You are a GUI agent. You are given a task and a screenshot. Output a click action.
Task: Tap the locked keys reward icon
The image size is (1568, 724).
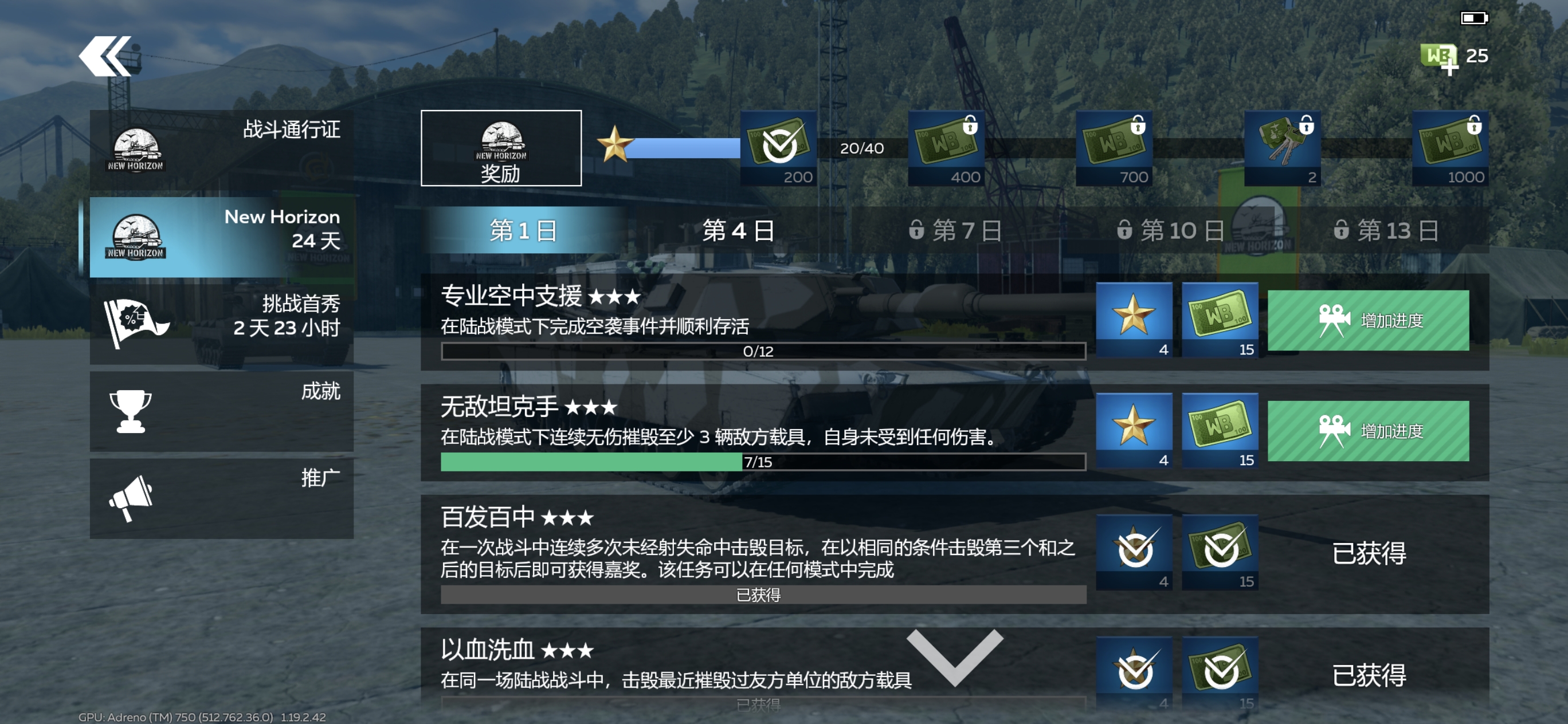(1283, 148)
